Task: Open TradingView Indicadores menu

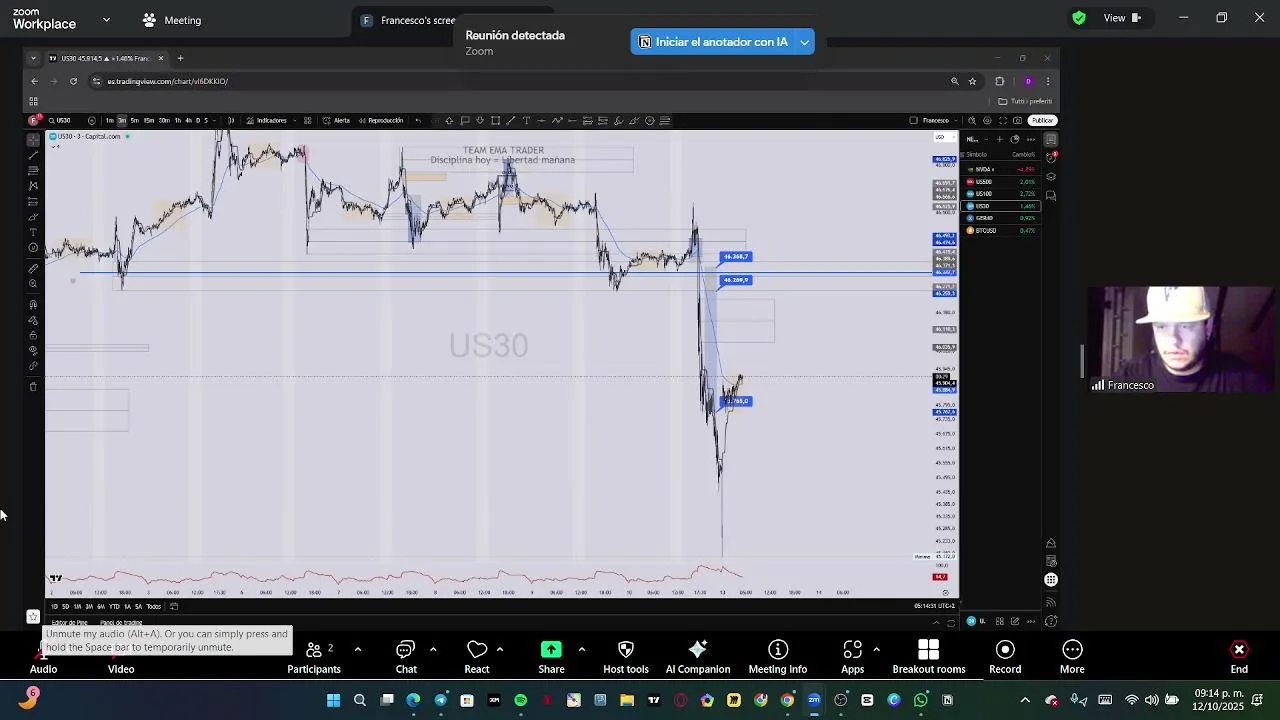Action: click(266, 120)
